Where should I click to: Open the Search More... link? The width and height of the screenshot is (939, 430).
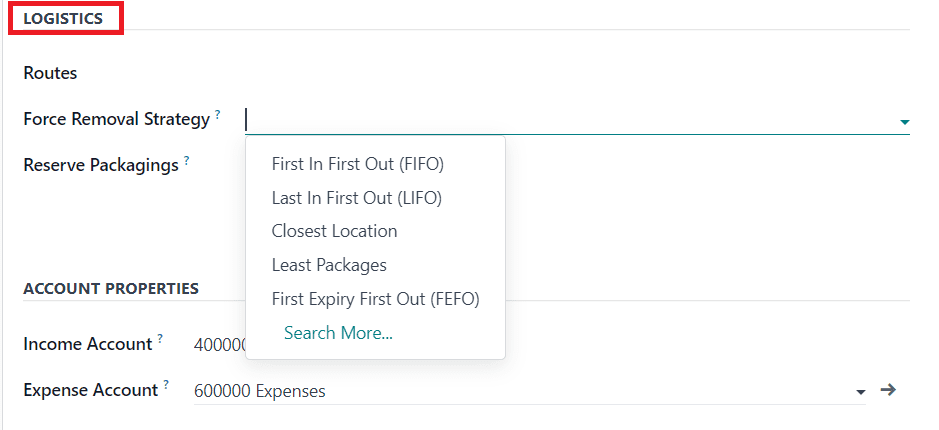(338, 333)
